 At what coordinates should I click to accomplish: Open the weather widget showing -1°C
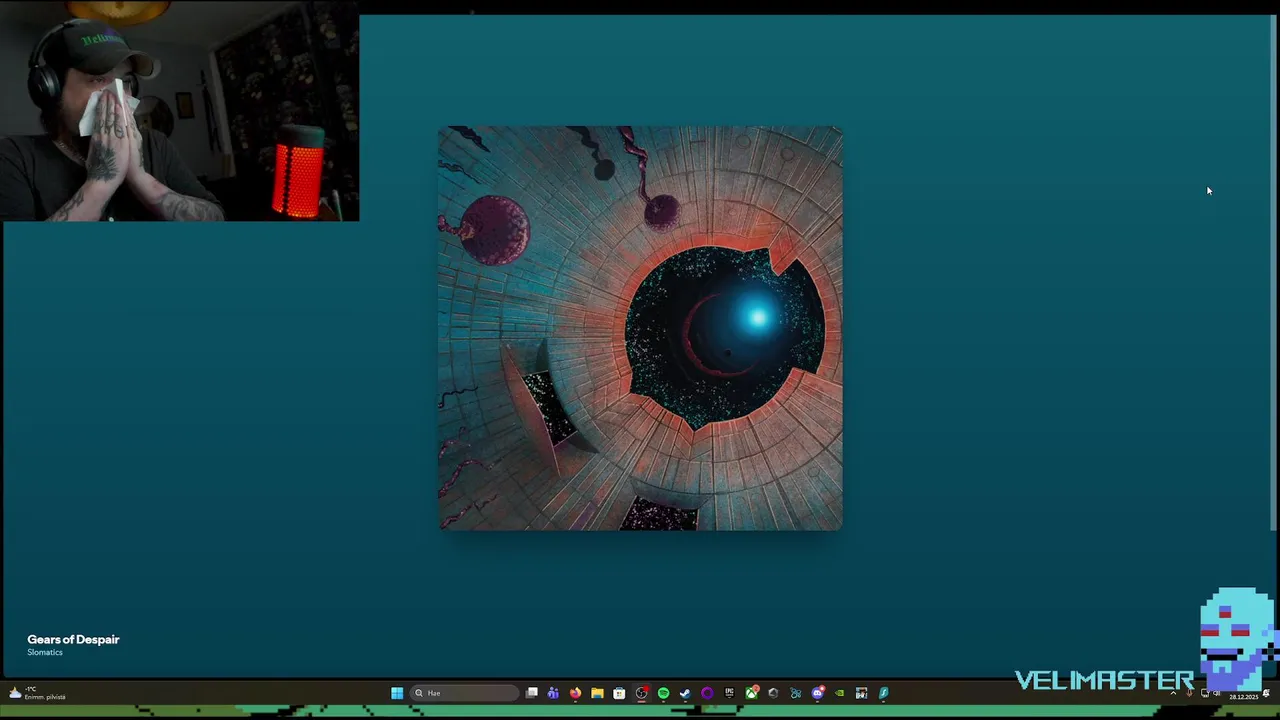coord(38,693)
